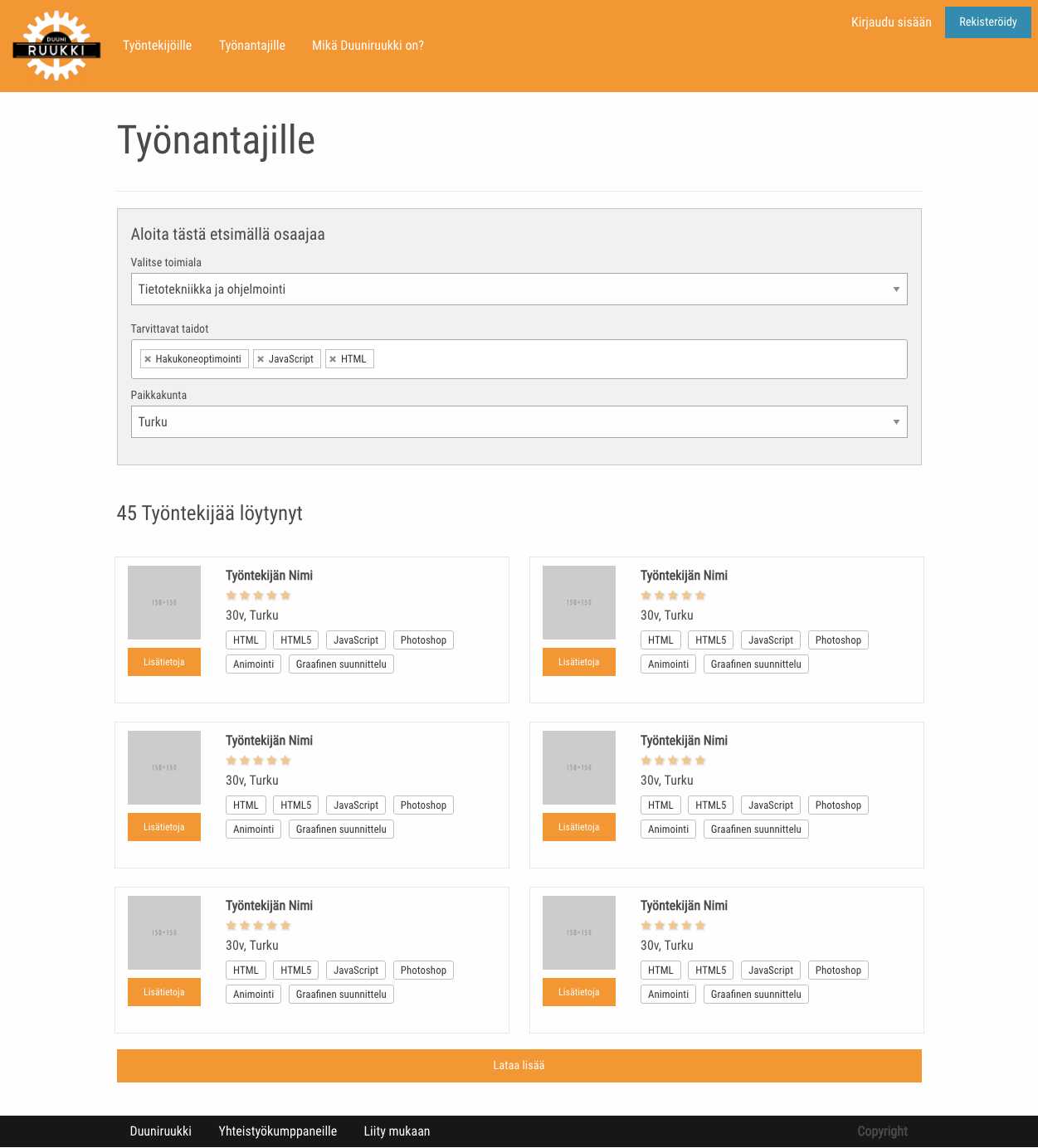Click the Duuniruukki gear logo

pos(56,46)
